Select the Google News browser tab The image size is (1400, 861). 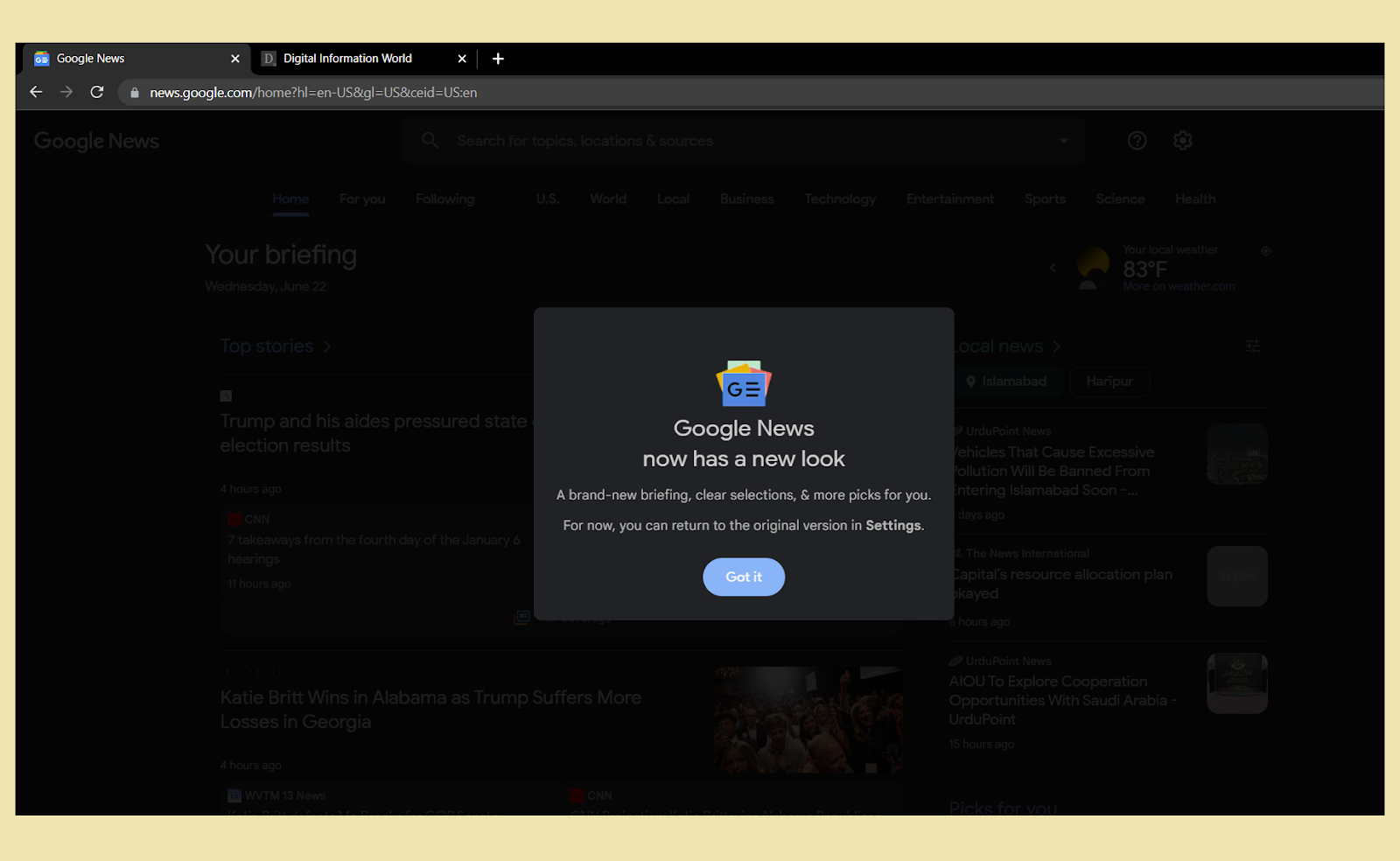136,59
